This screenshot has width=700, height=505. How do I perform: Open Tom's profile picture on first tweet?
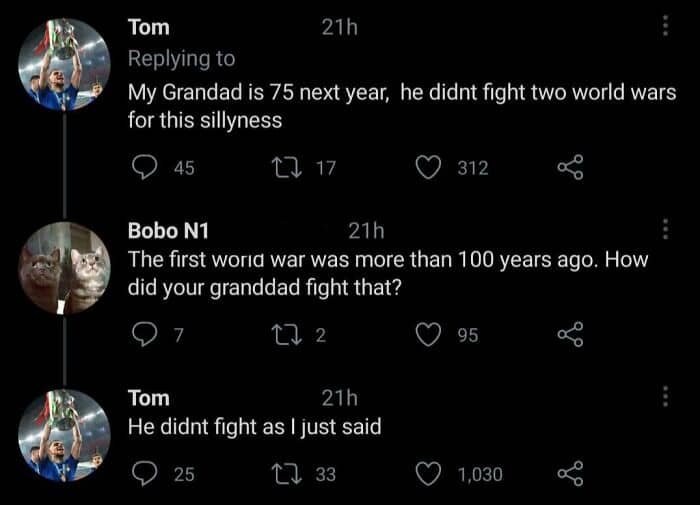click(64, 65)
